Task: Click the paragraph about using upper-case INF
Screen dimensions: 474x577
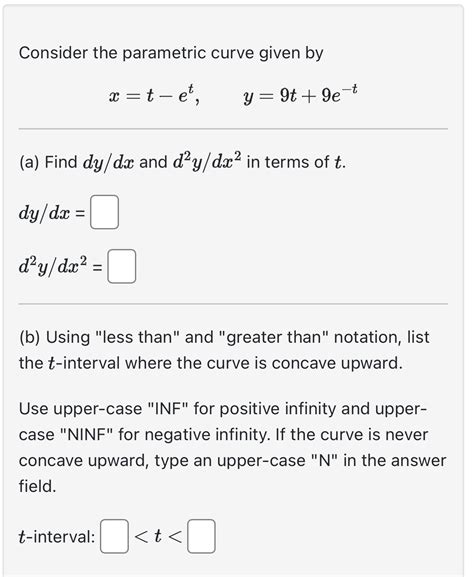Action: tap(233, 447)
